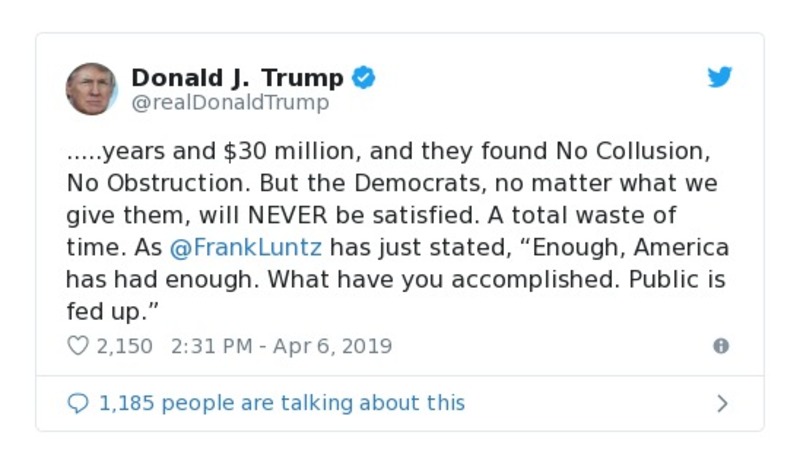Open the profile avatar picture

92,89
